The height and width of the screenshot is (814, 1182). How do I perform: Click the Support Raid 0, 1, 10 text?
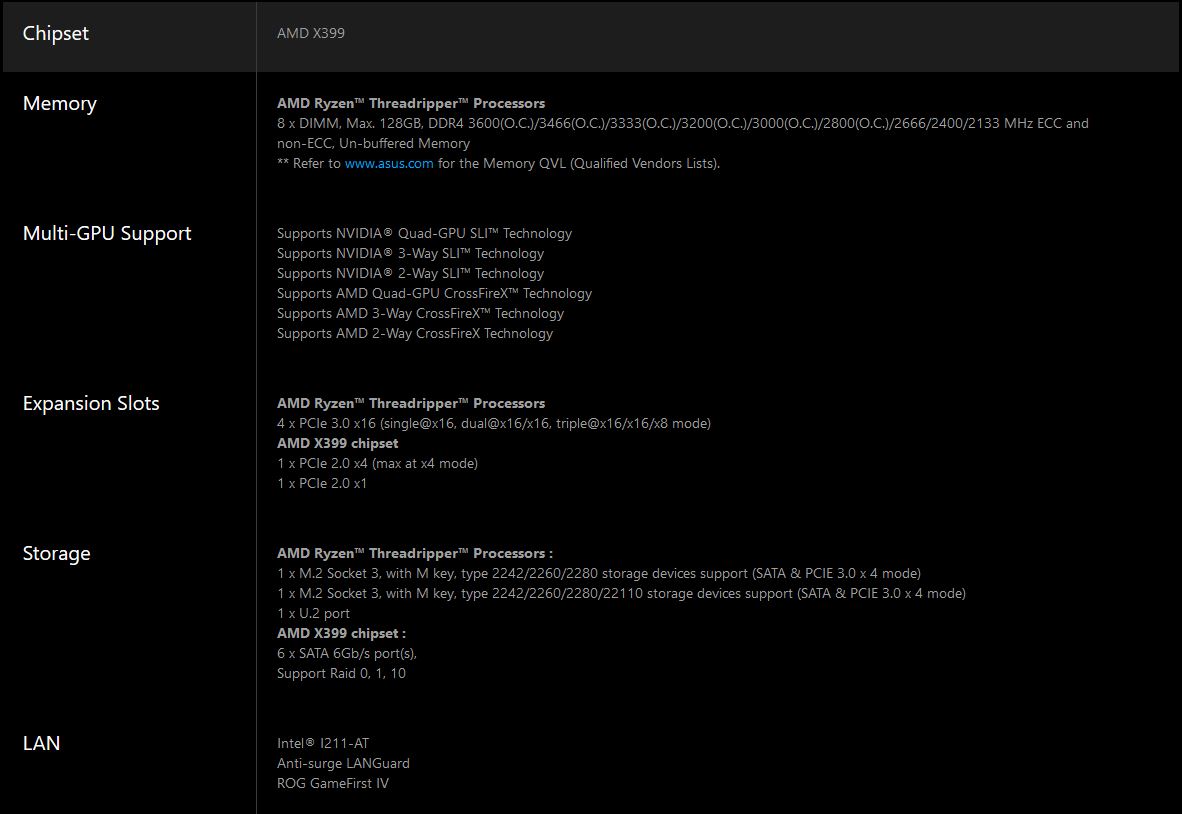coord(341,673)
